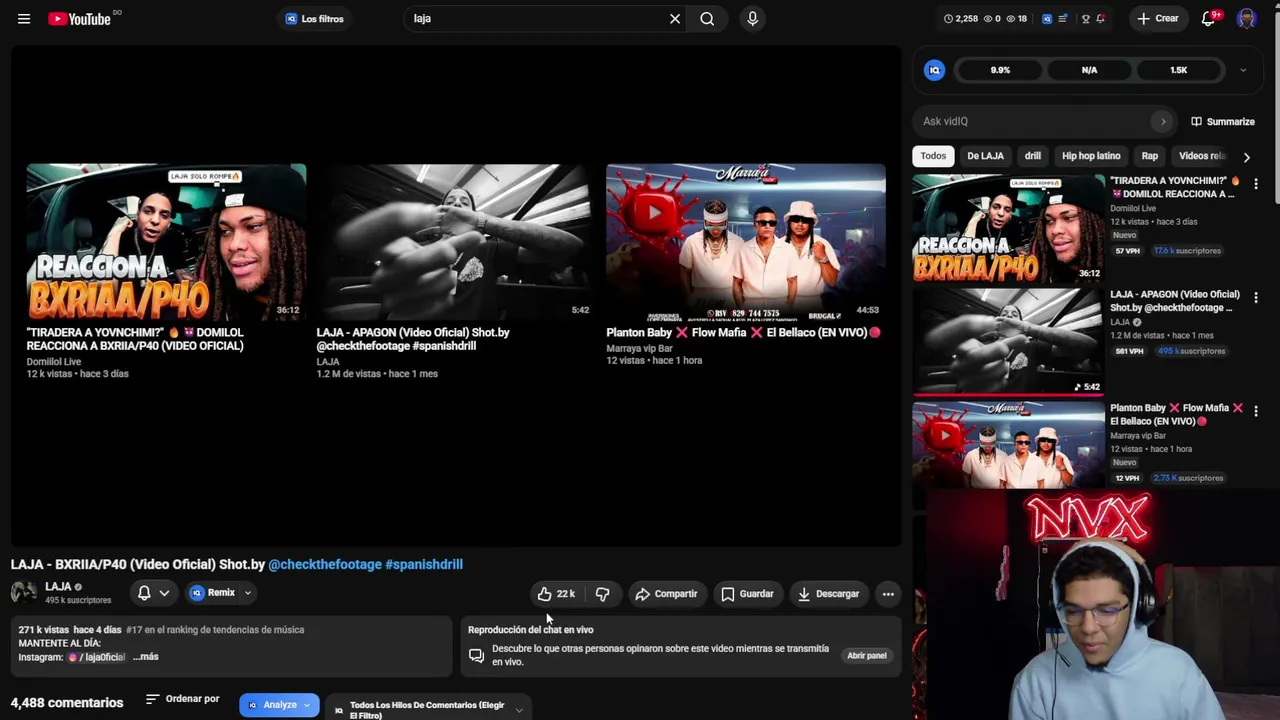Start voice search with the microphone
The height and width of the screenshot is (720, 1280).
tap(753, 19)
